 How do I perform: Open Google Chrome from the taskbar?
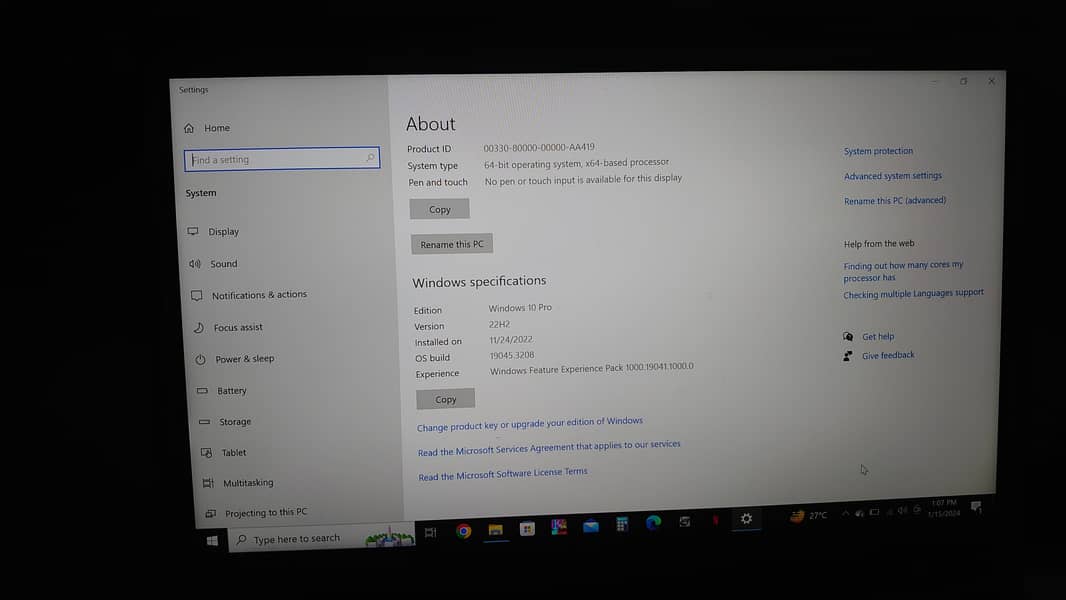[463, 531]
